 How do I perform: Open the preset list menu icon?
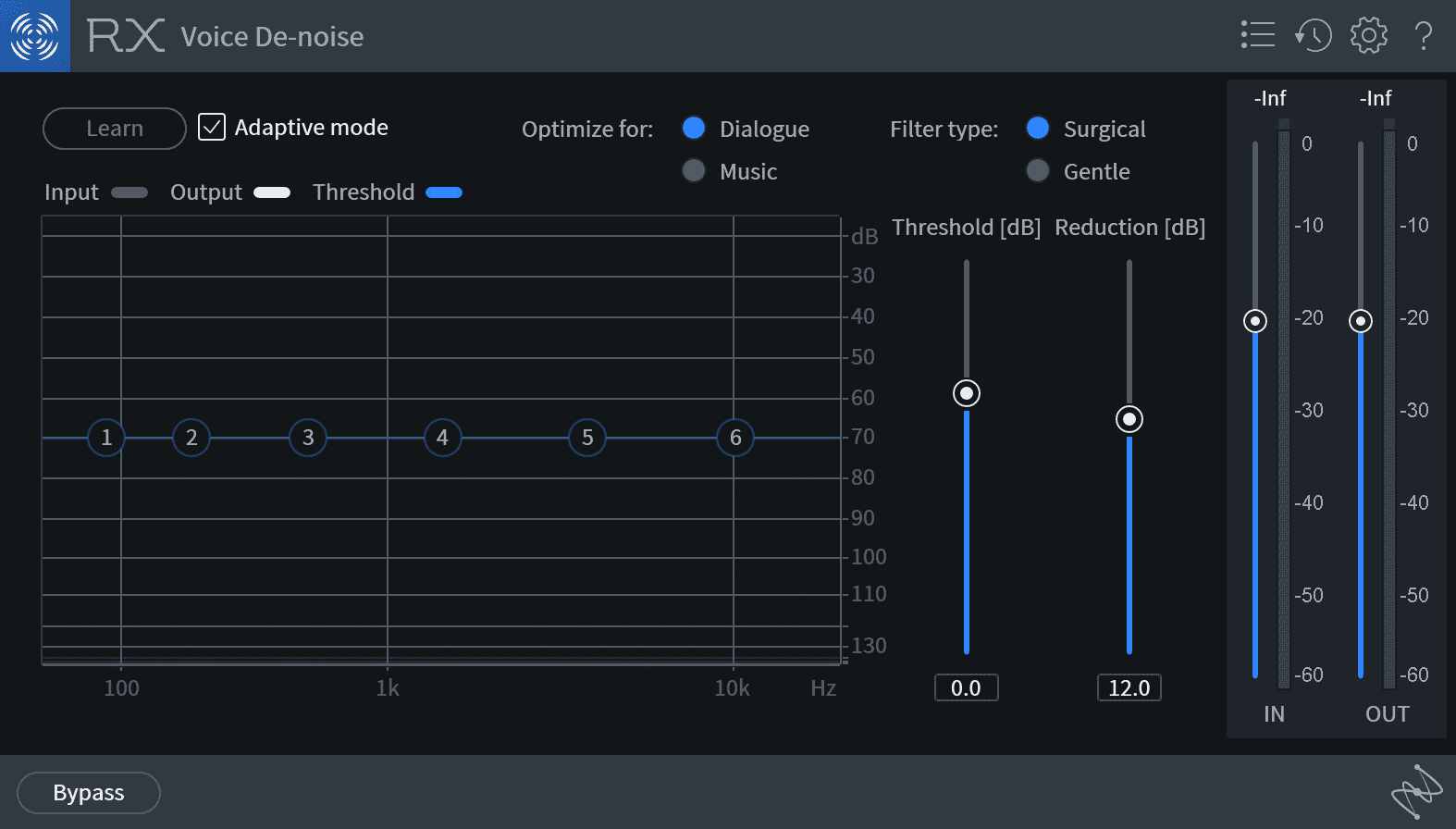coord(1257,35)
